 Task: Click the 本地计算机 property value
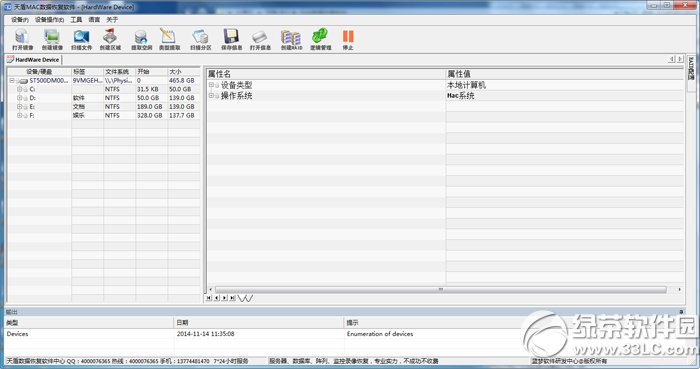click(x=467, y=85)
